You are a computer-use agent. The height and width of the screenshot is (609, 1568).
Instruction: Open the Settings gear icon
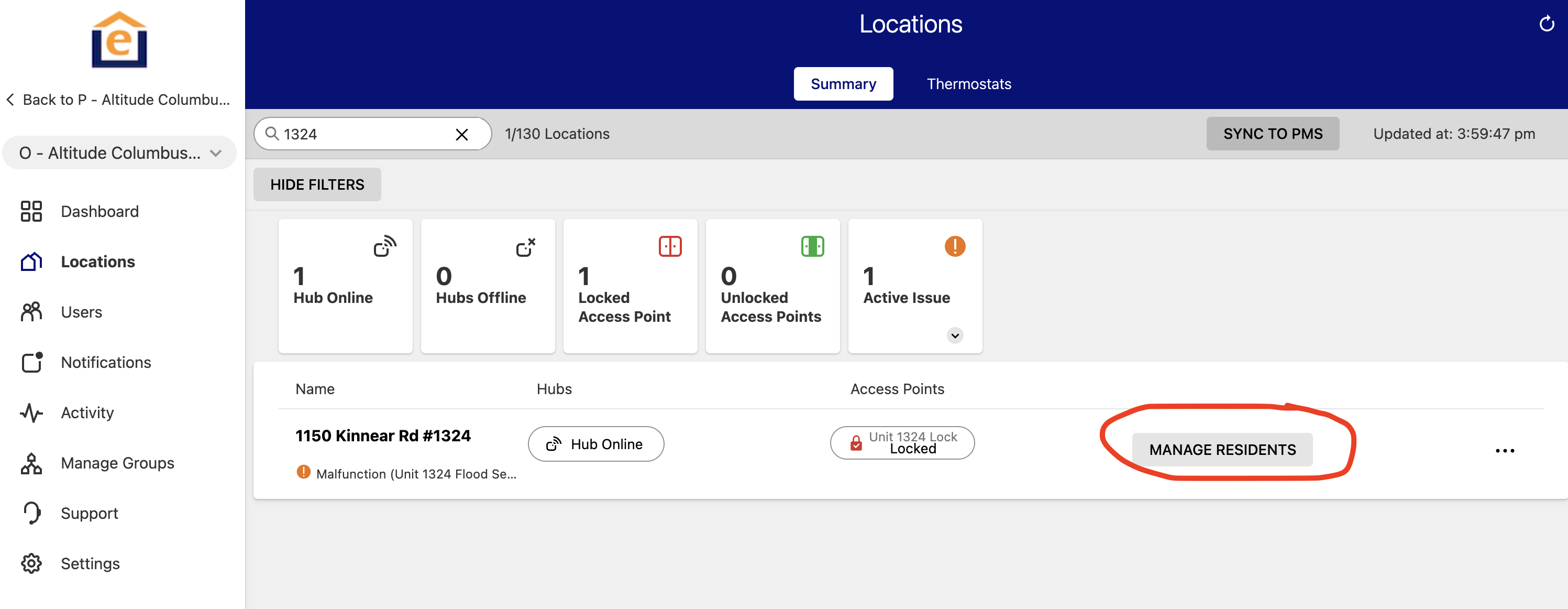[31, 563]
